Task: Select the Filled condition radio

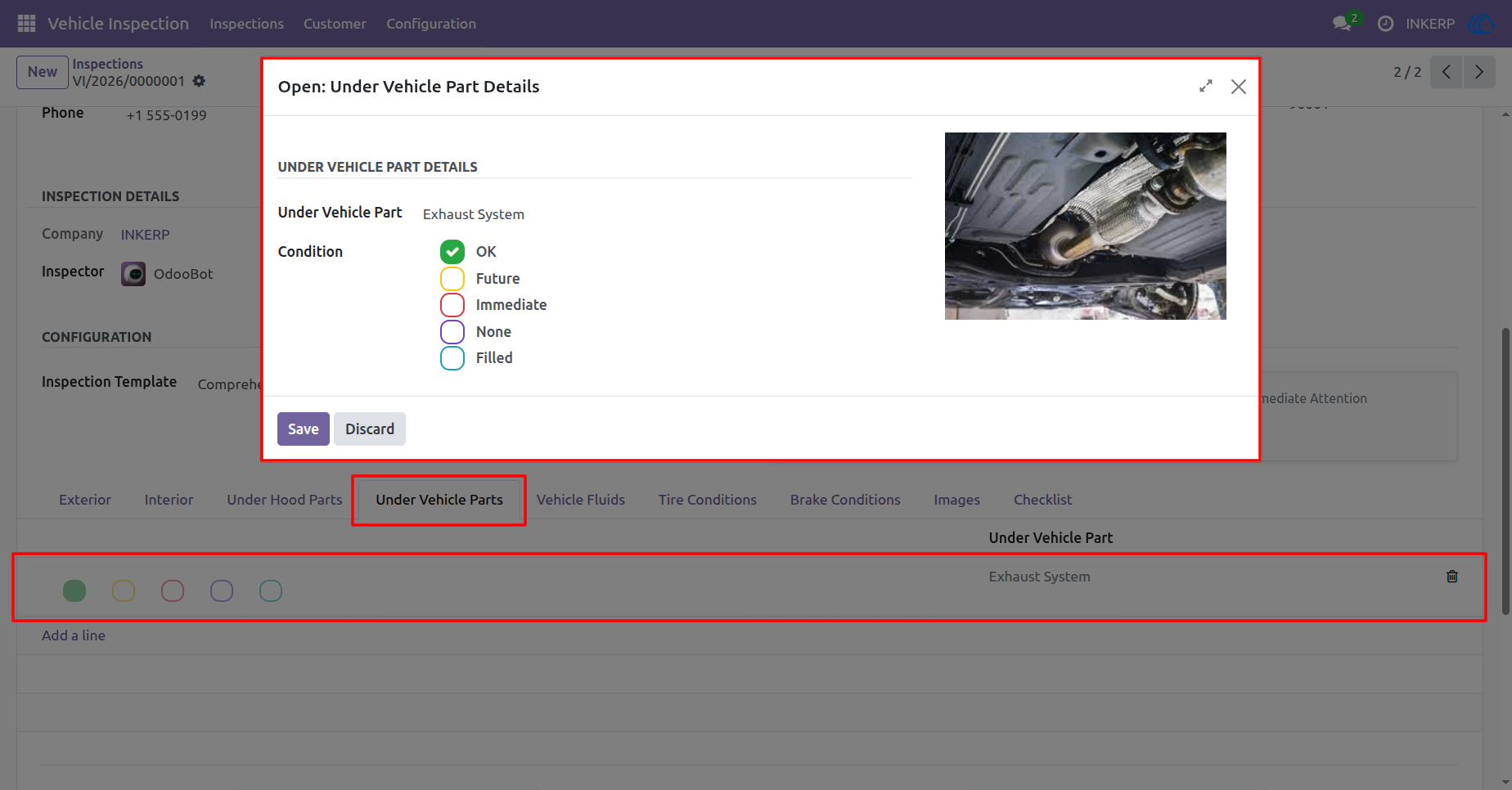Action: click(452, 358)
